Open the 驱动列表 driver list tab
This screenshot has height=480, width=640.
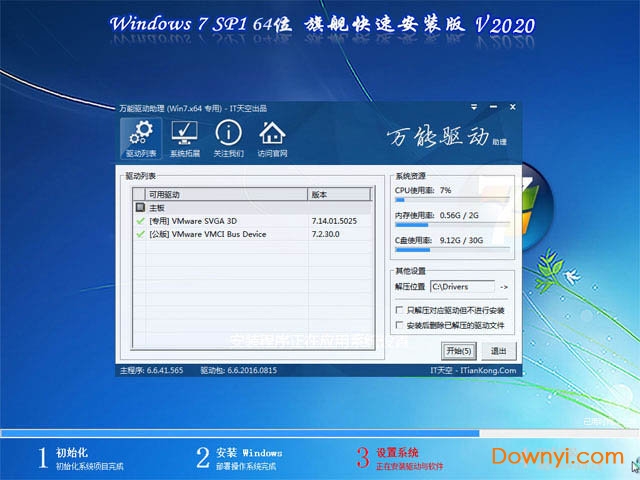click(x=141, y=139)
